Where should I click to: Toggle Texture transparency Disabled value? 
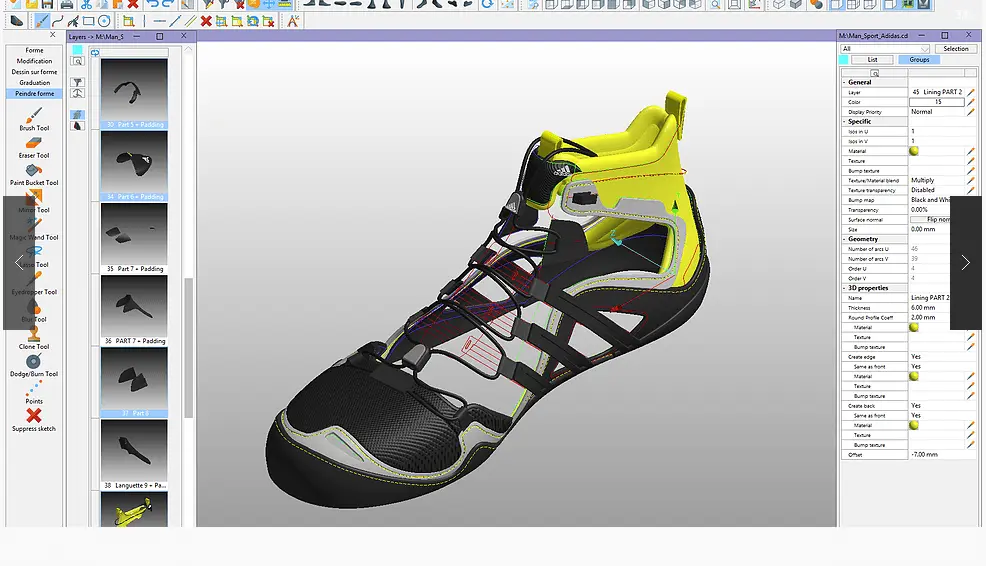click(923, 190)
